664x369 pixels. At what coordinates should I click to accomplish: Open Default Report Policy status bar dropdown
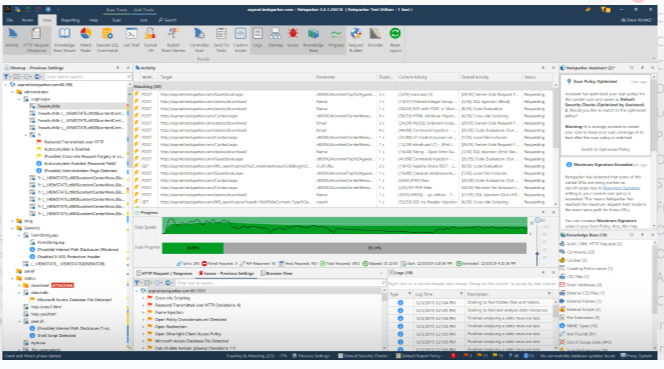421,356
